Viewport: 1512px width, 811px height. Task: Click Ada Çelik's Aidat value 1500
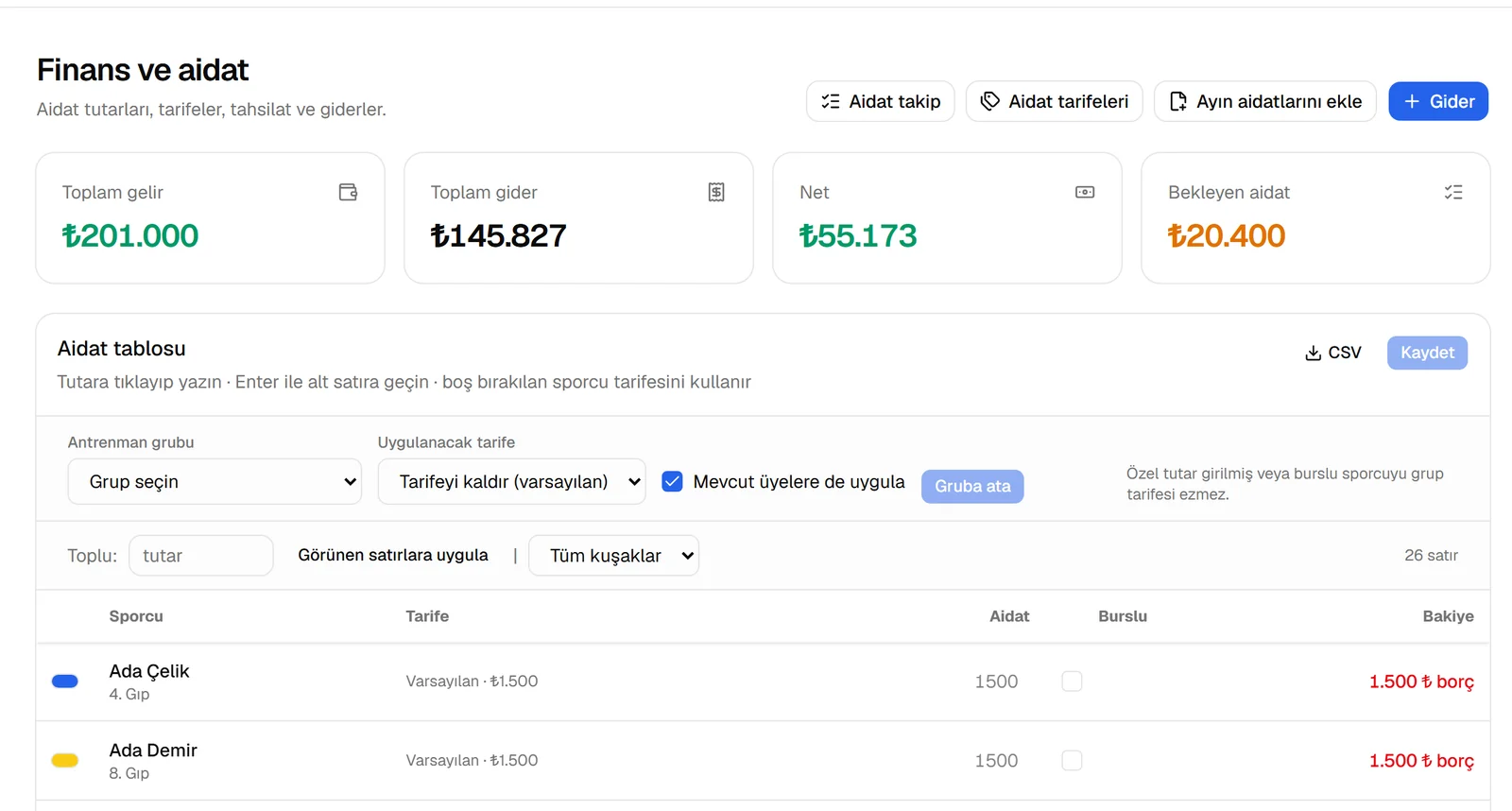(996, 681)
